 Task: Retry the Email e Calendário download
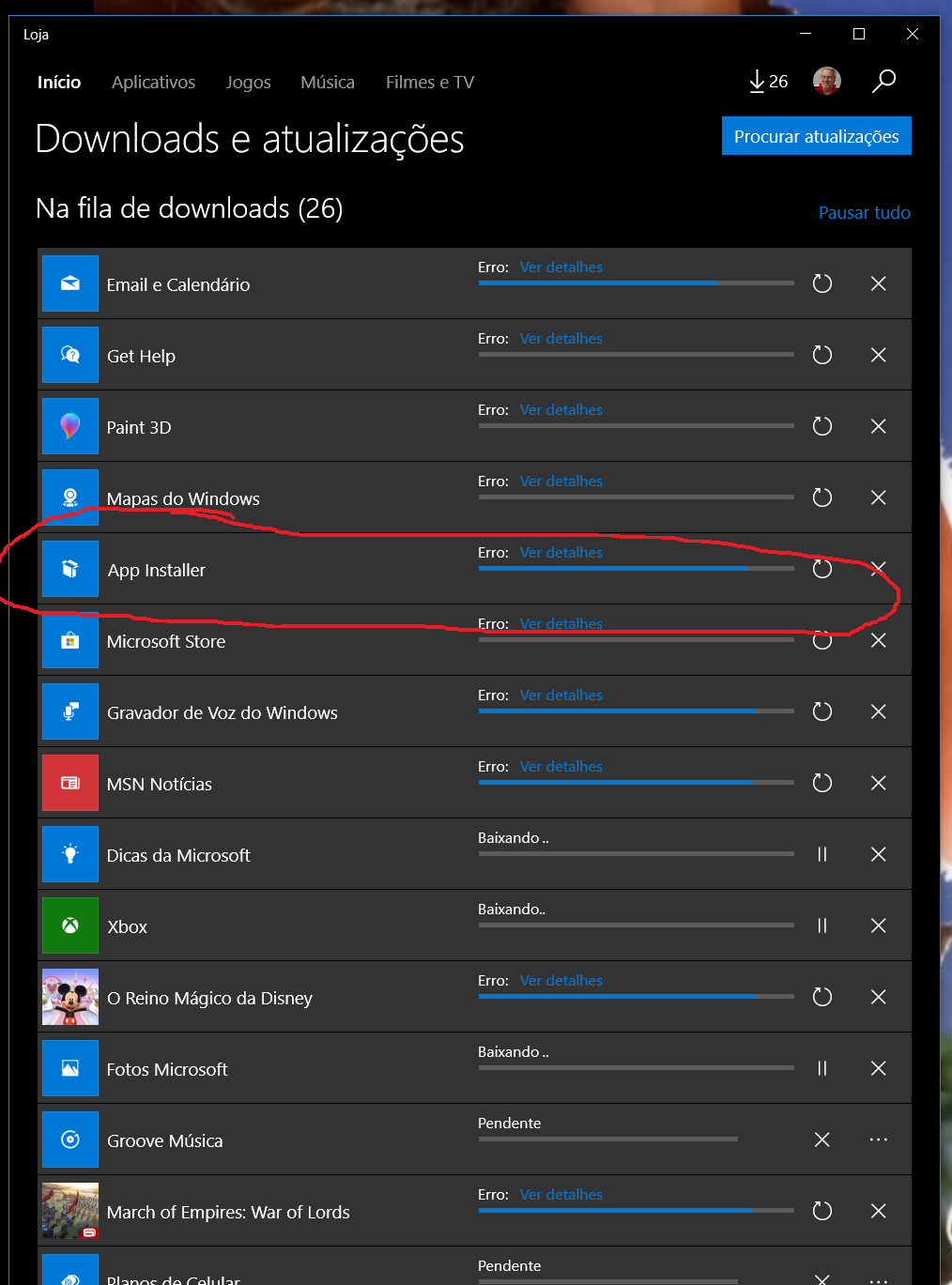(x=821, y=283)
